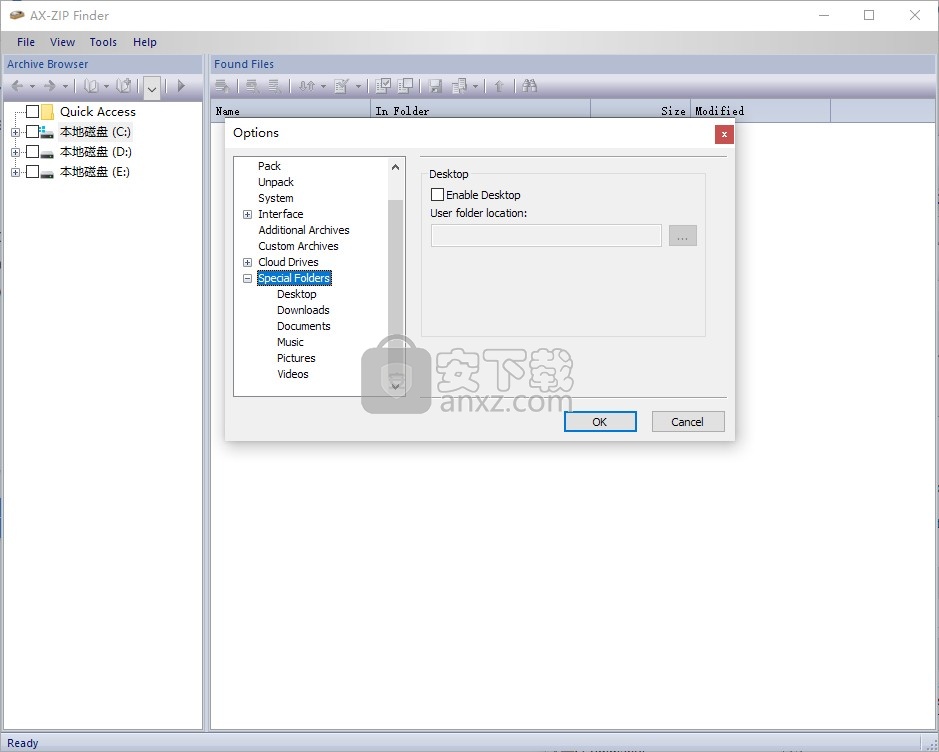Click the Size column header
This screenshot has width=939, height=752.
pos(641,111)
